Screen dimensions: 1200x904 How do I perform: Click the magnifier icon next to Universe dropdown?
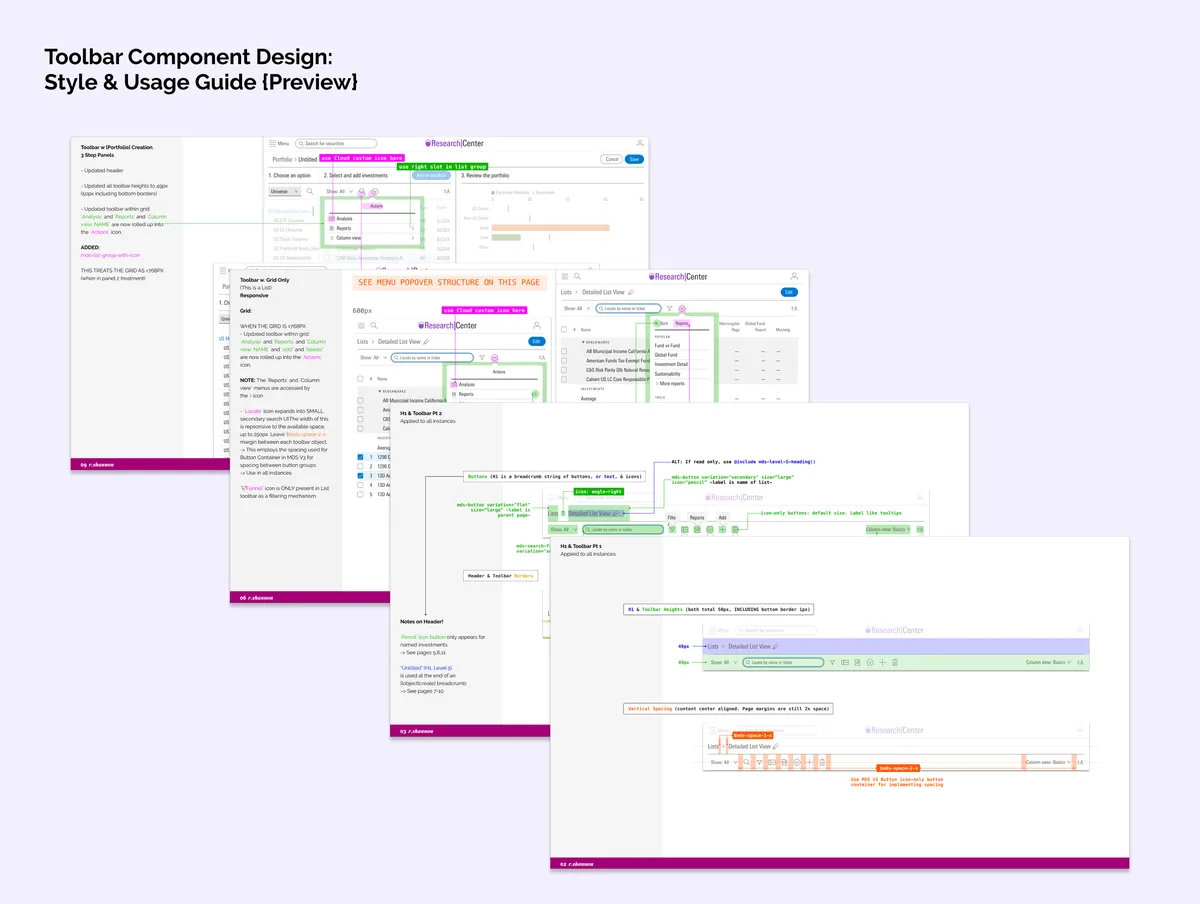[309, 191]
